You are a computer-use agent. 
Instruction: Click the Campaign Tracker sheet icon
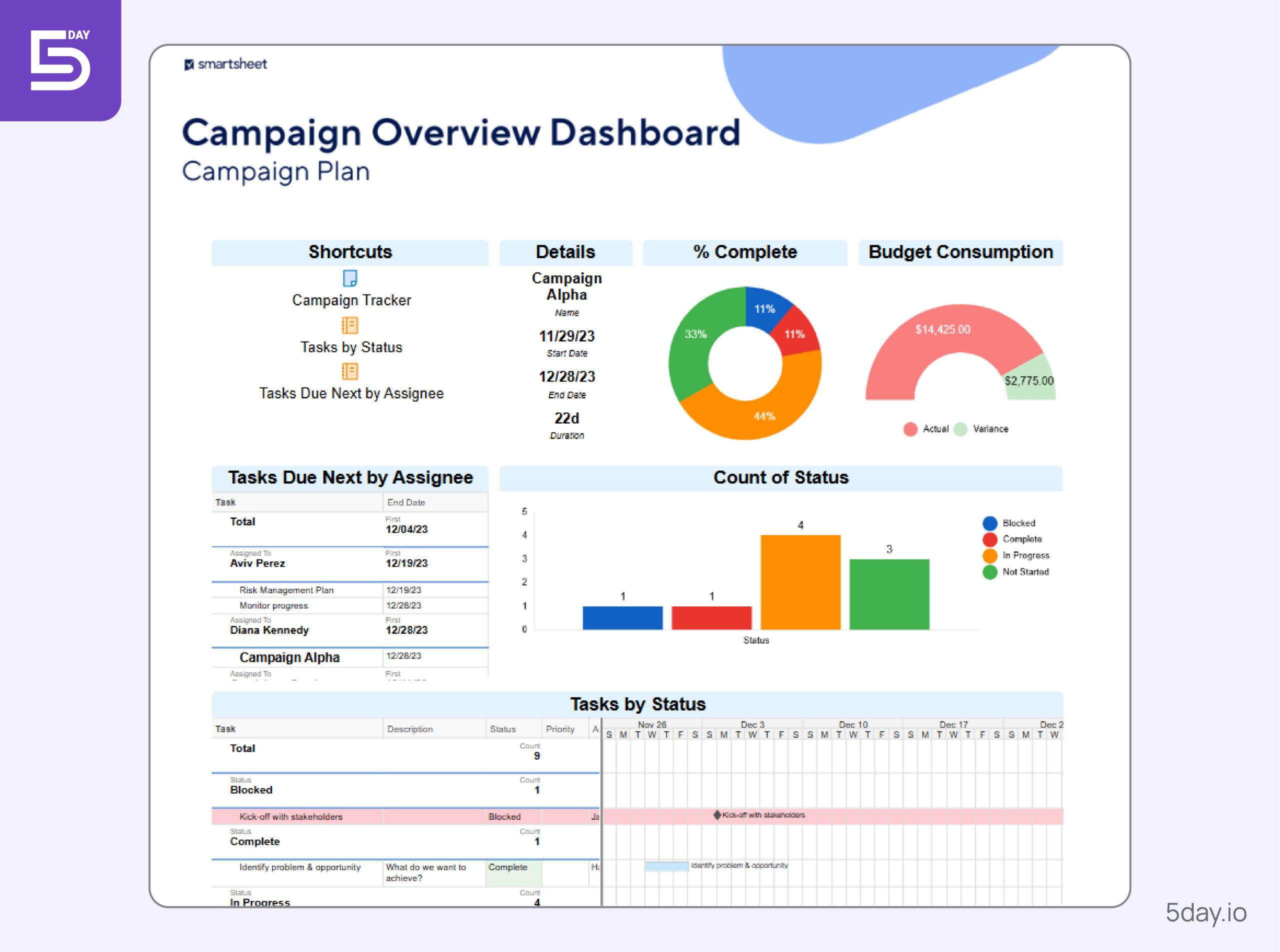[350, 278]
